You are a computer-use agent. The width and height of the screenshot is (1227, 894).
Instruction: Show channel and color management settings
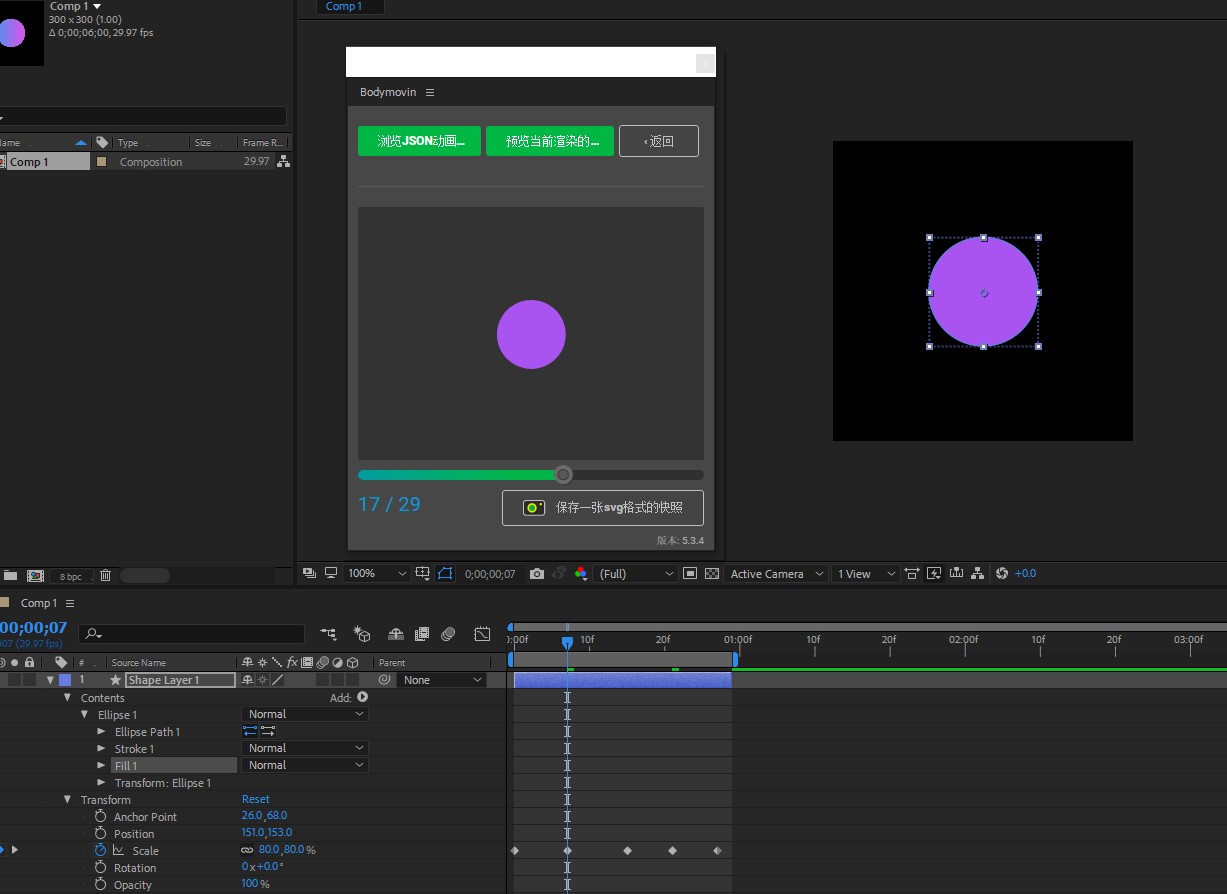click(581, 573)
